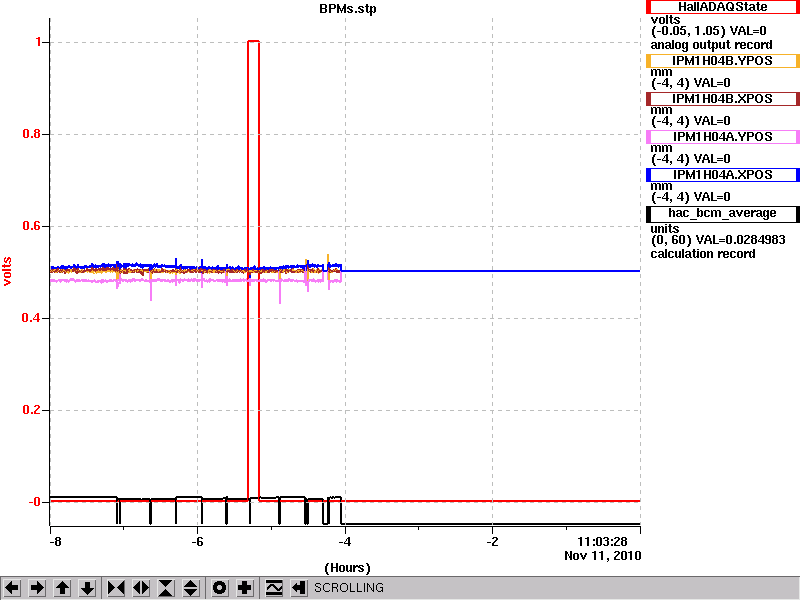
Task: Click the top of the red HallADAQState pulse
Action: 254,41
